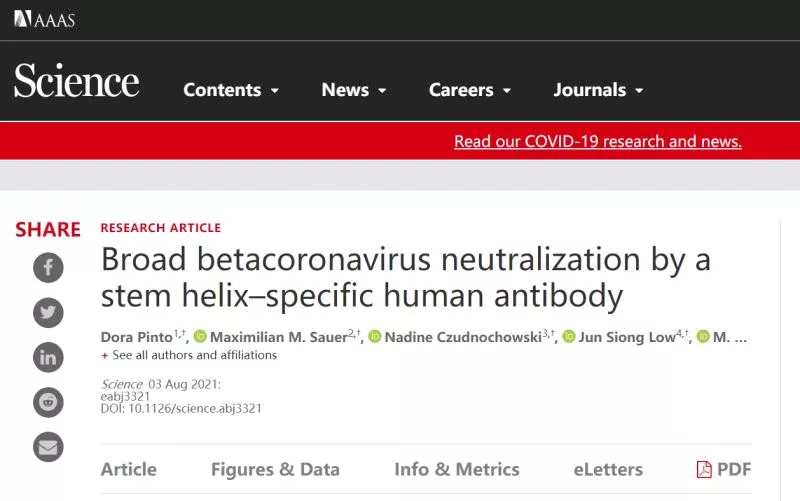Share article on Reddit

pos(48,402)
